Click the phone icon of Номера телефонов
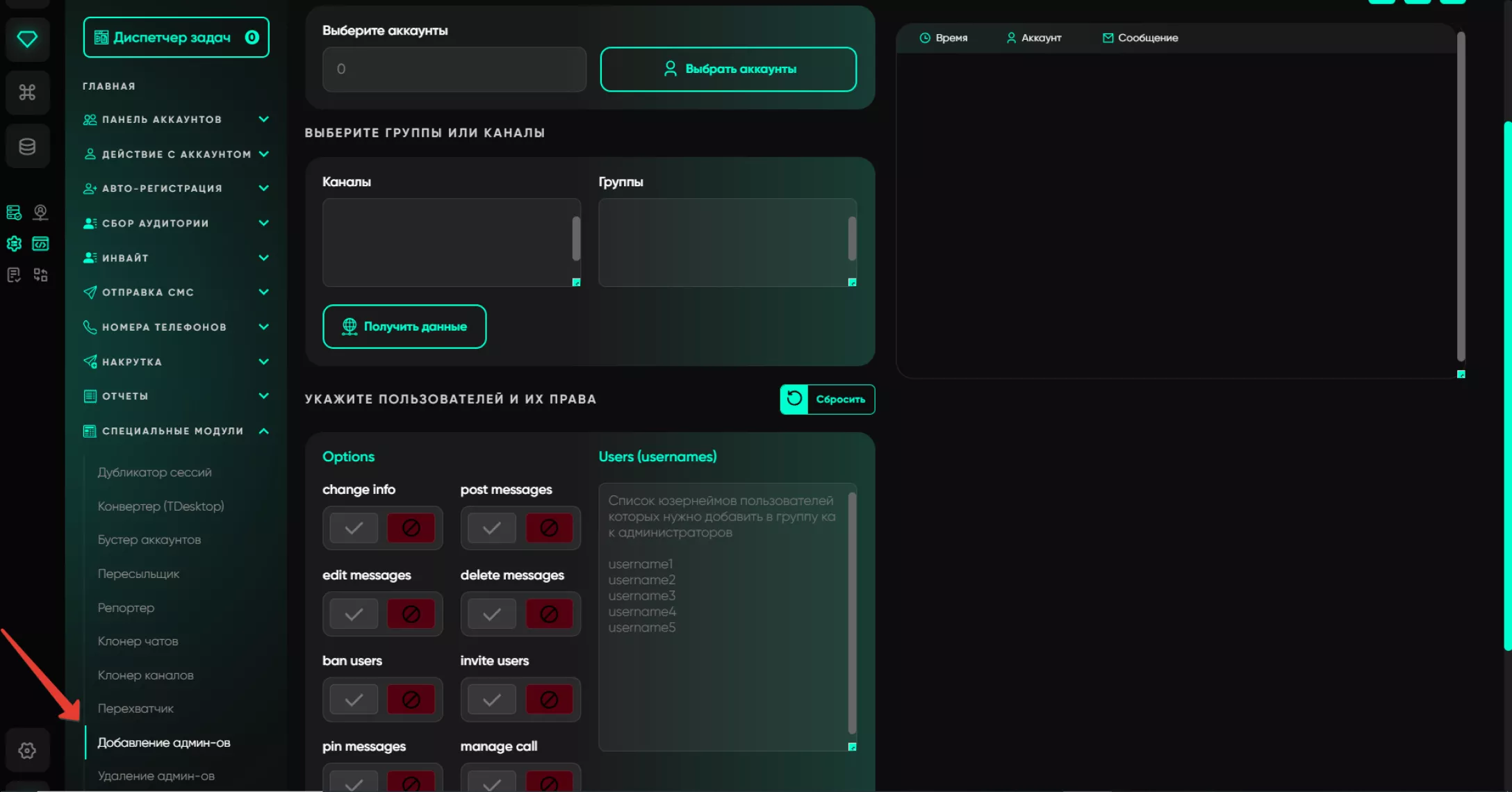 tap(90, 327)
